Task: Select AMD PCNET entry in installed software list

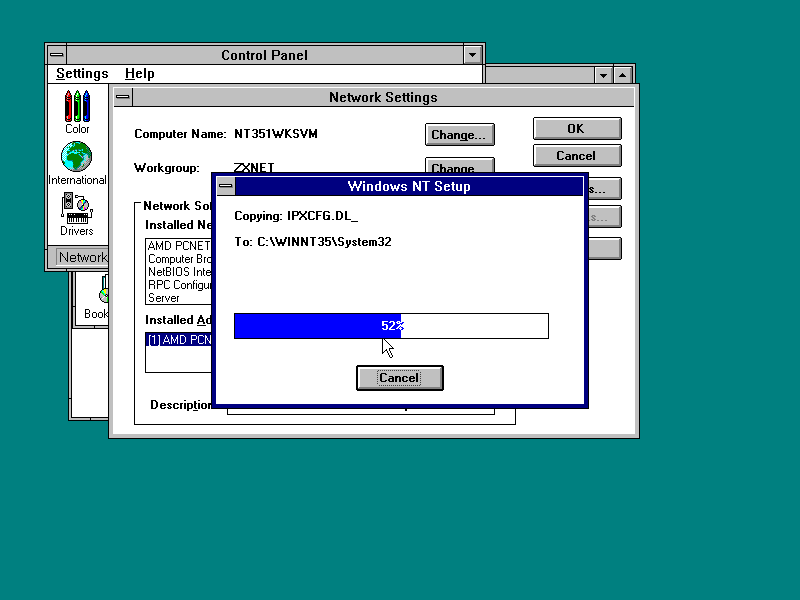Action: click(x=179, y=246)
